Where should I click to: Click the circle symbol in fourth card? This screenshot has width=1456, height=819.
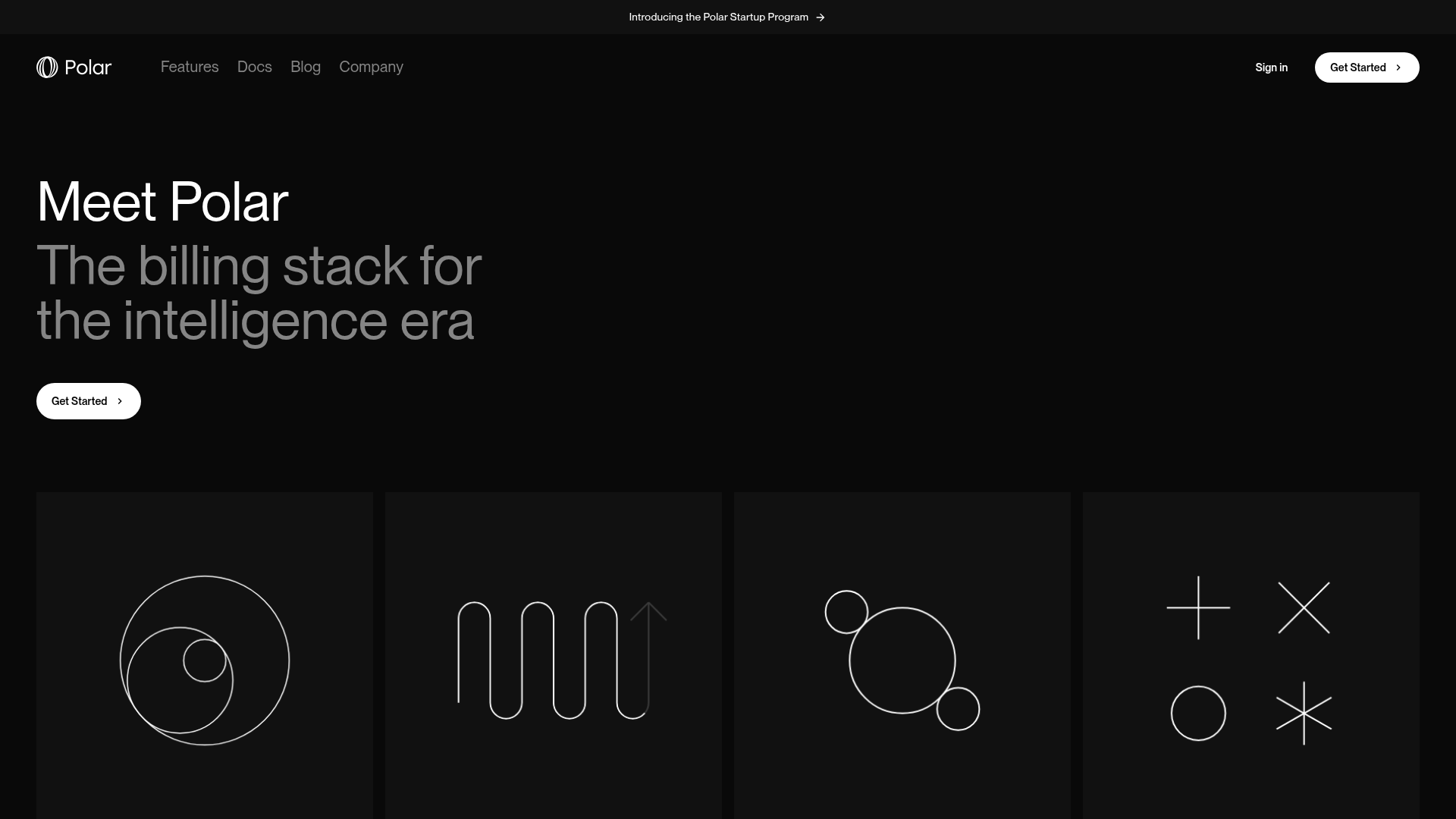(x=1198, y=713)
